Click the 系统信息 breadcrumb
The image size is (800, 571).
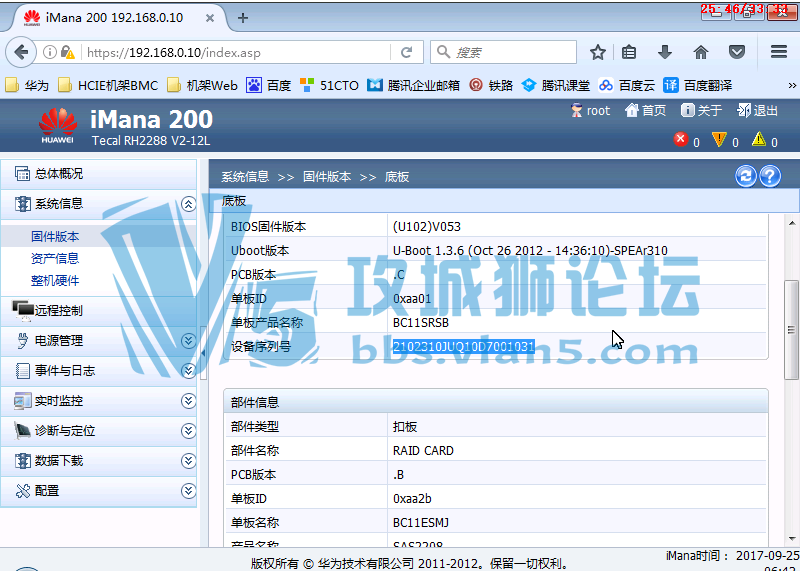click(245, 177)
